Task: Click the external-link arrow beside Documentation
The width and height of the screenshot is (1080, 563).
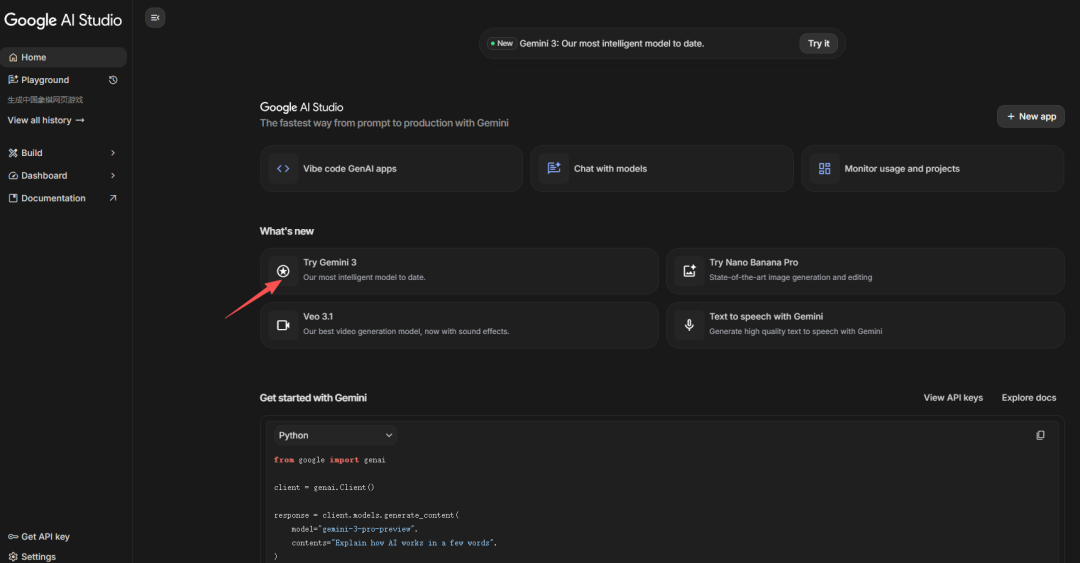Action: coord(113,198)
